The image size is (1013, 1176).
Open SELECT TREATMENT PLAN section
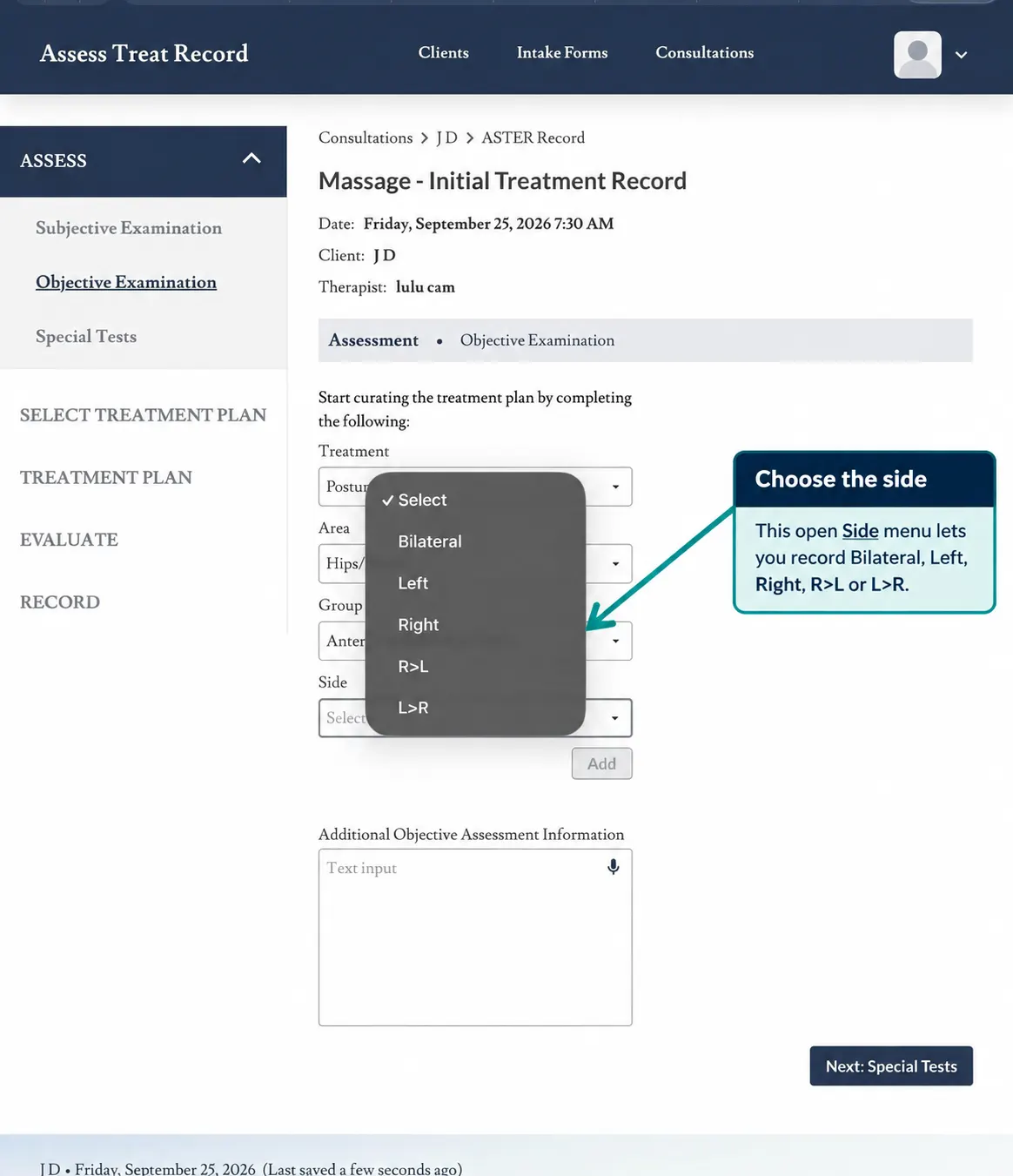coord(143,415)
